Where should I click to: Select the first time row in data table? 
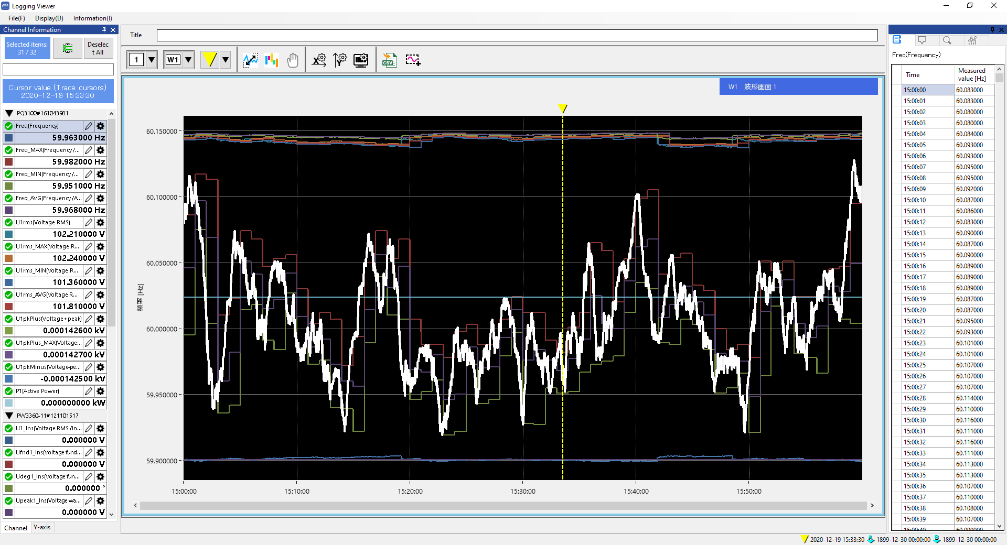point(927,90)
